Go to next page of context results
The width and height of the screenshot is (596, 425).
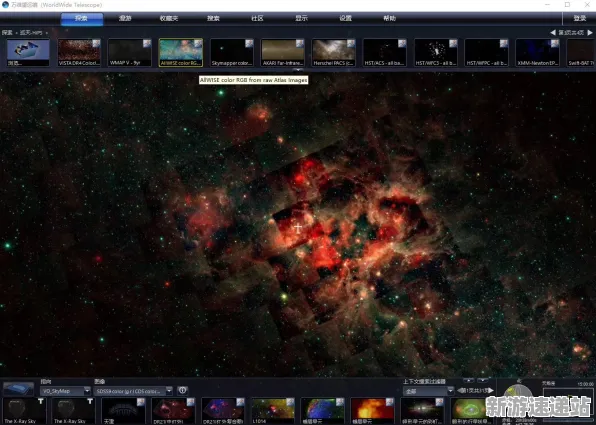(x=491, y=390)
